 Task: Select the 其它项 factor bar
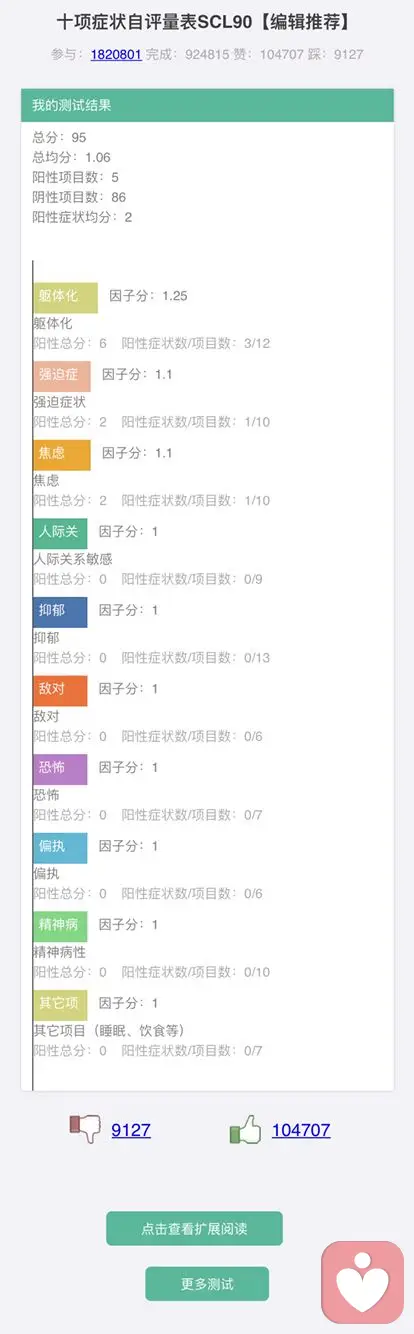click(60, 1004)
